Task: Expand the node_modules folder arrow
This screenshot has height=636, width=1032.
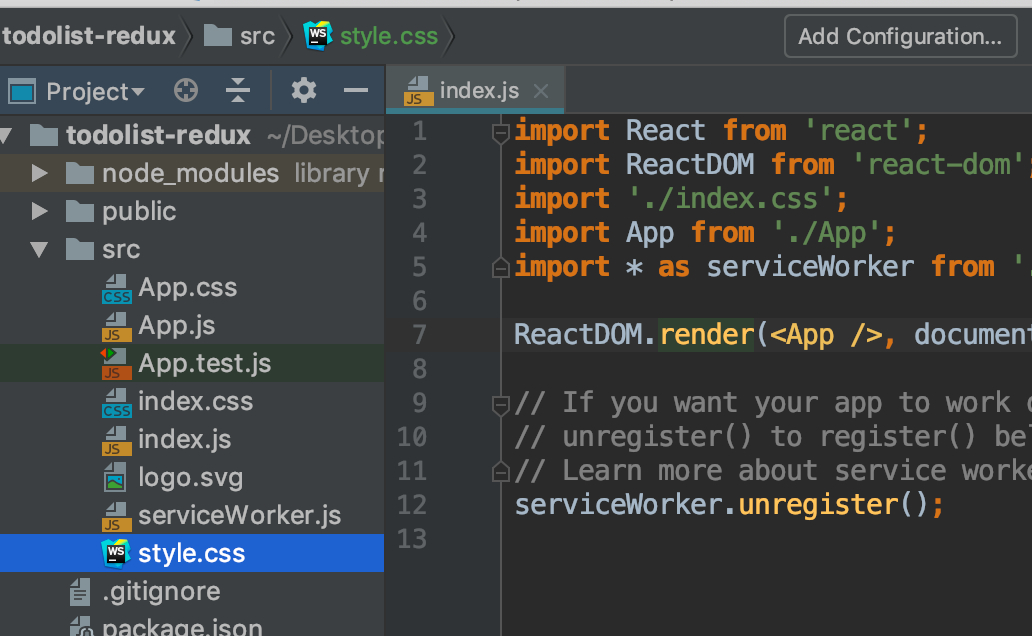Action: [39, 173]
